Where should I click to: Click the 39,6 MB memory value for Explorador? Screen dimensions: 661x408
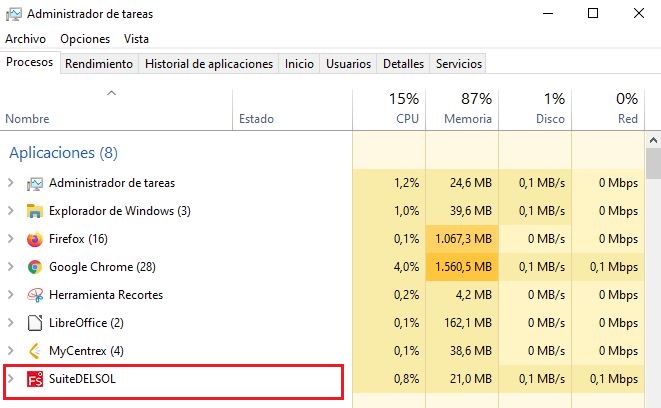(x=470, y=211)
